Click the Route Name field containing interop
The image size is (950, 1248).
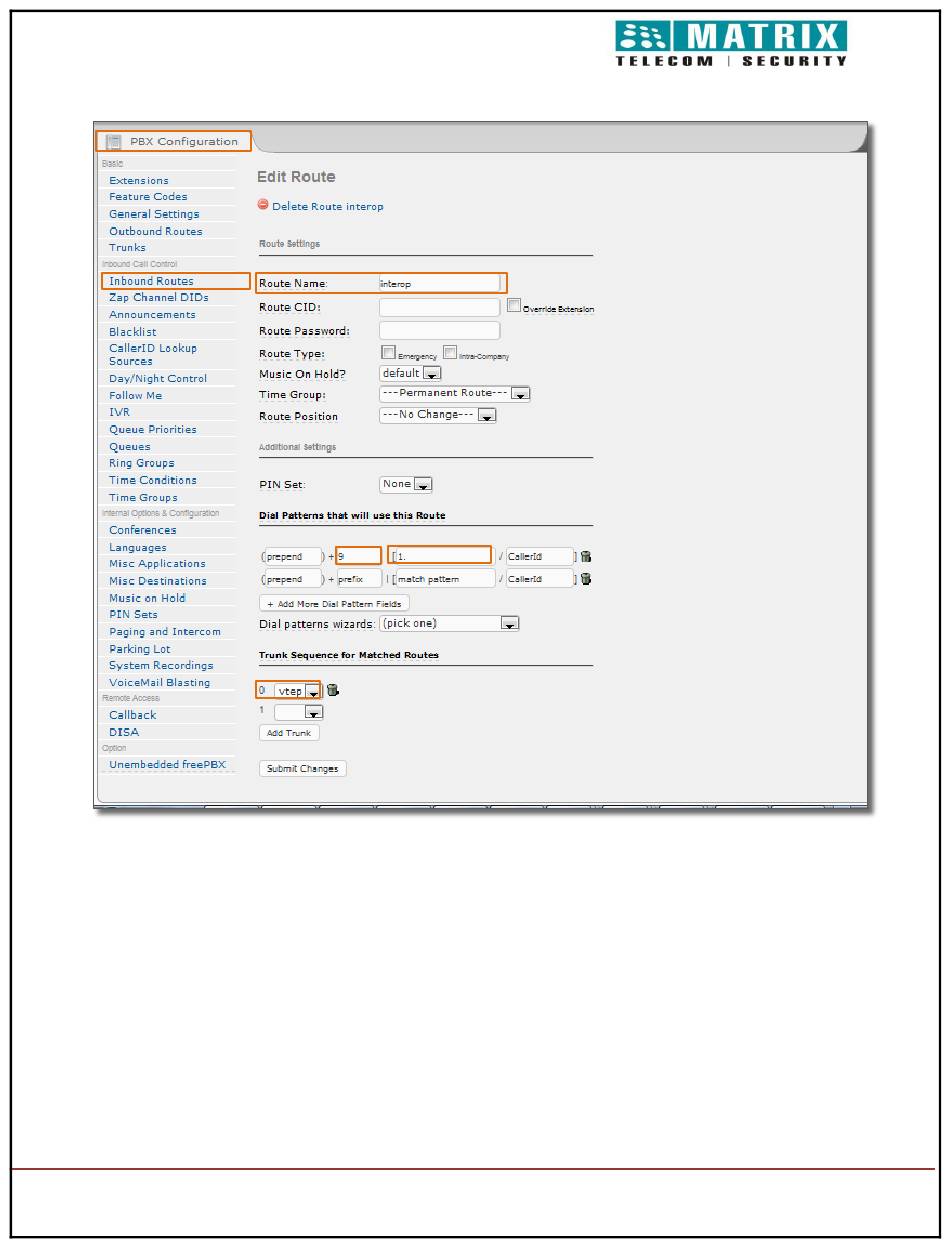[440, 284]
